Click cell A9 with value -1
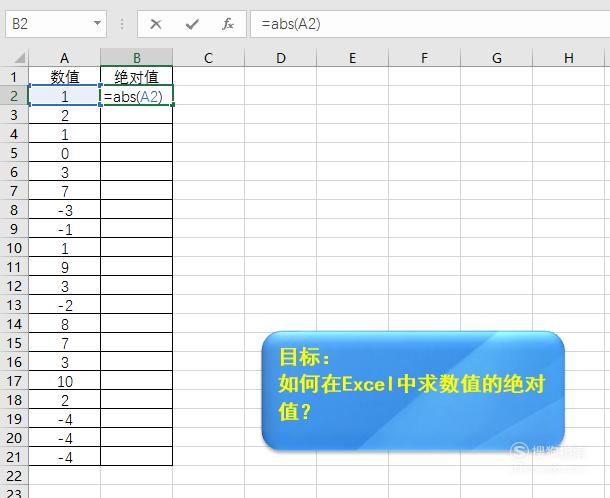 click(x=65, y=229)
